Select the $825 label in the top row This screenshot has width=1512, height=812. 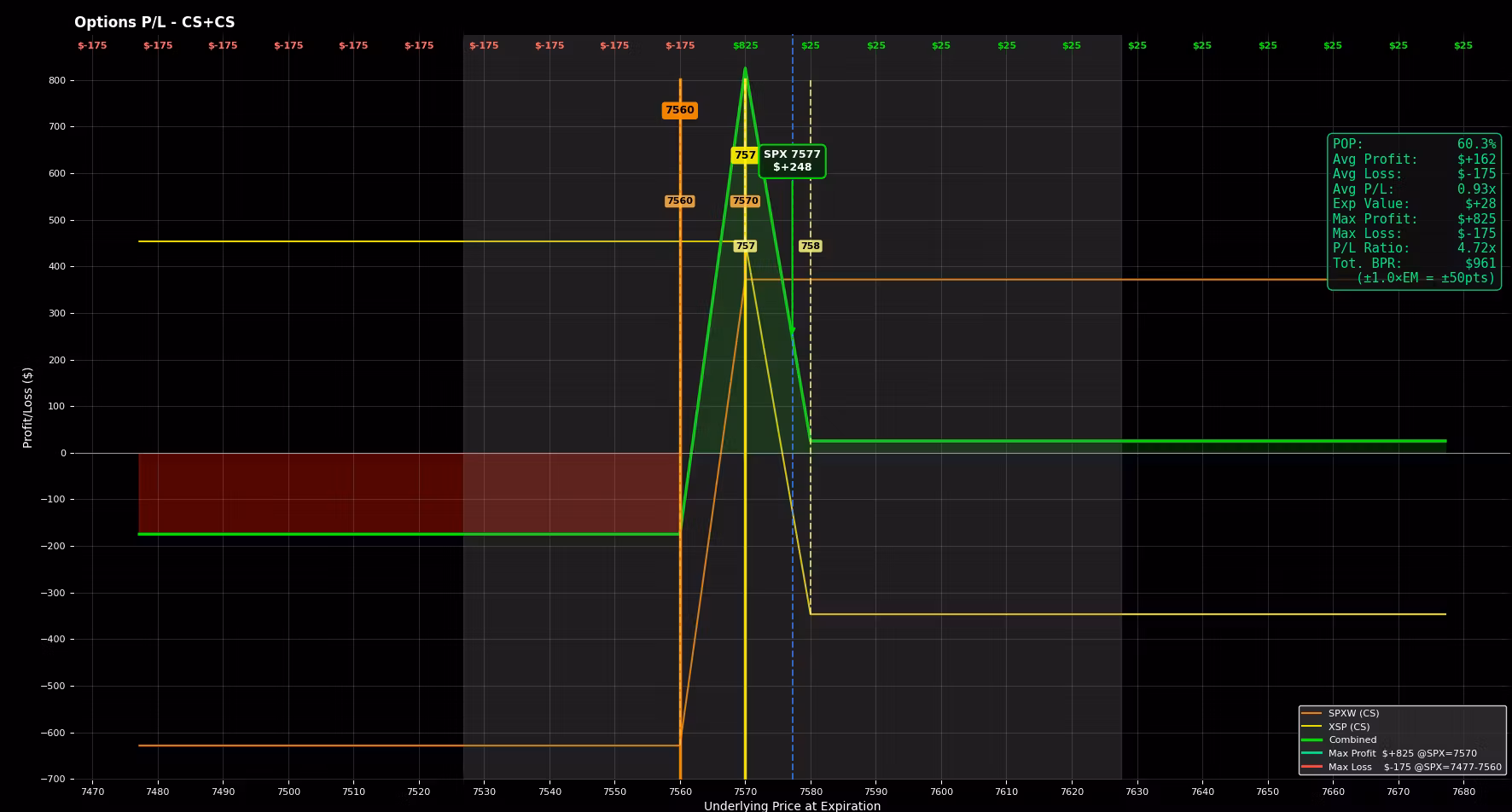click(x=745, y=45)
